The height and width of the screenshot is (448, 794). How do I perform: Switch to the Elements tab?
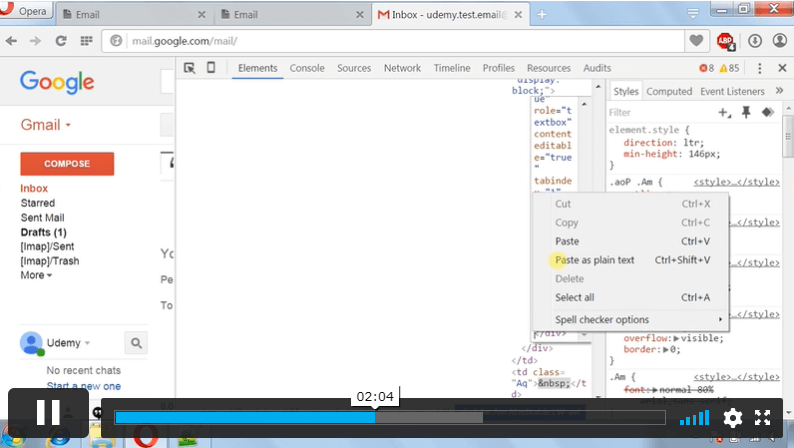[x=258, y=68]
